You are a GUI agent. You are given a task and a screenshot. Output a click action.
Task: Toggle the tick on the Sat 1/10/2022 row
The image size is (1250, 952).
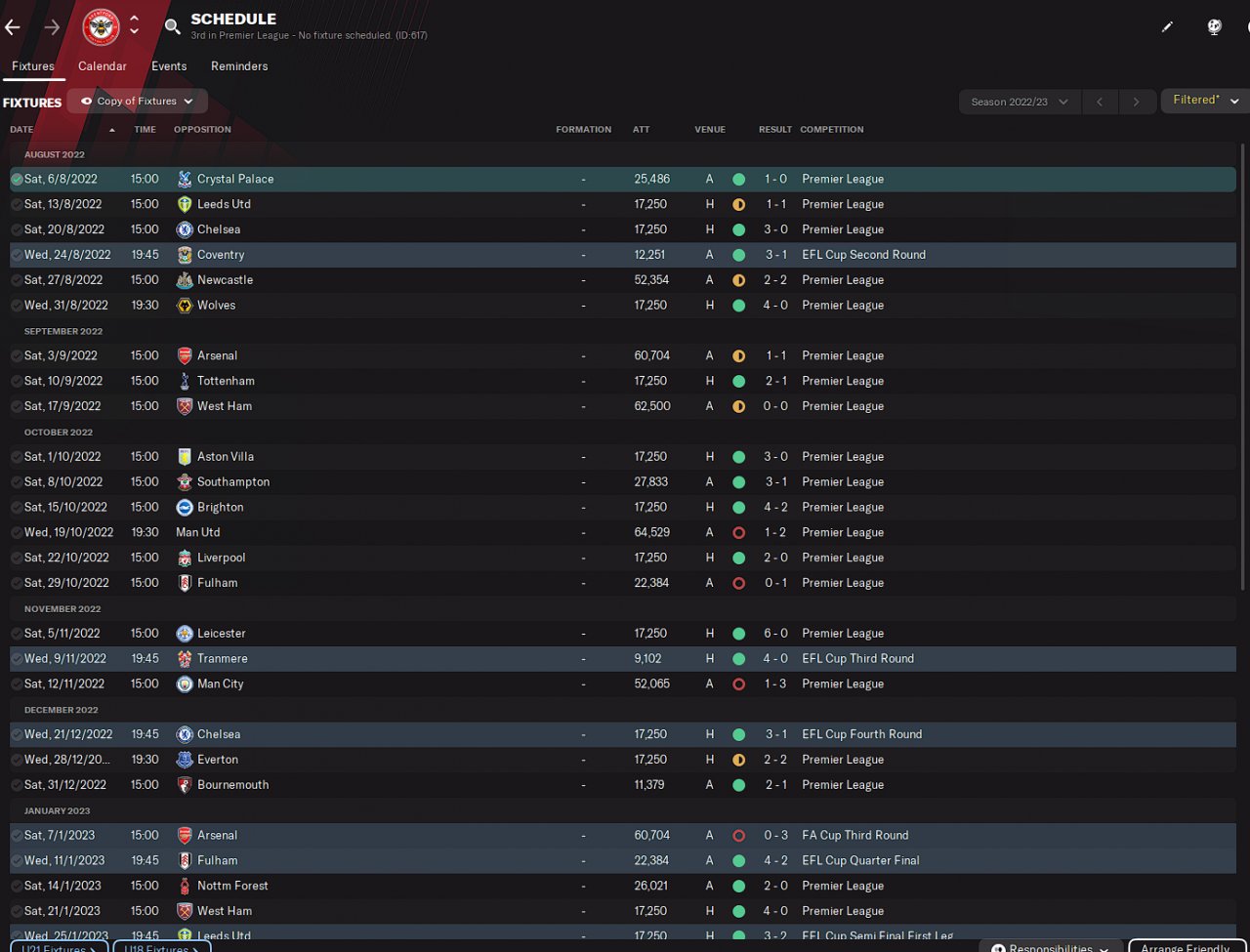tap(17, 457)
